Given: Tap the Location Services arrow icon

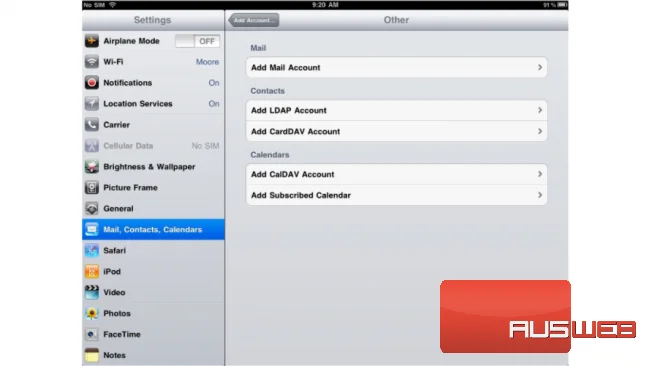Looking at the screenshot, I should (x=92, y=104).
